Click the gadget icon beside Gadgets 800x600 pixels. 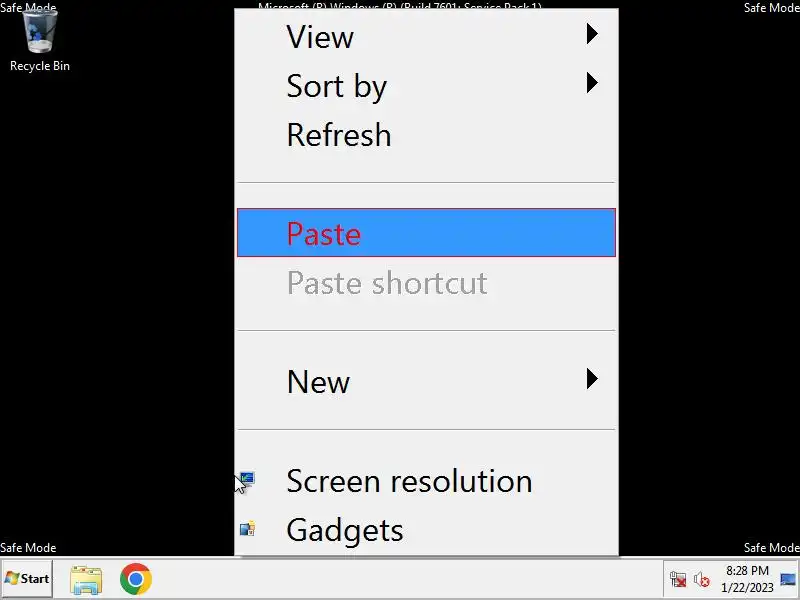click(x=247, y=529)
